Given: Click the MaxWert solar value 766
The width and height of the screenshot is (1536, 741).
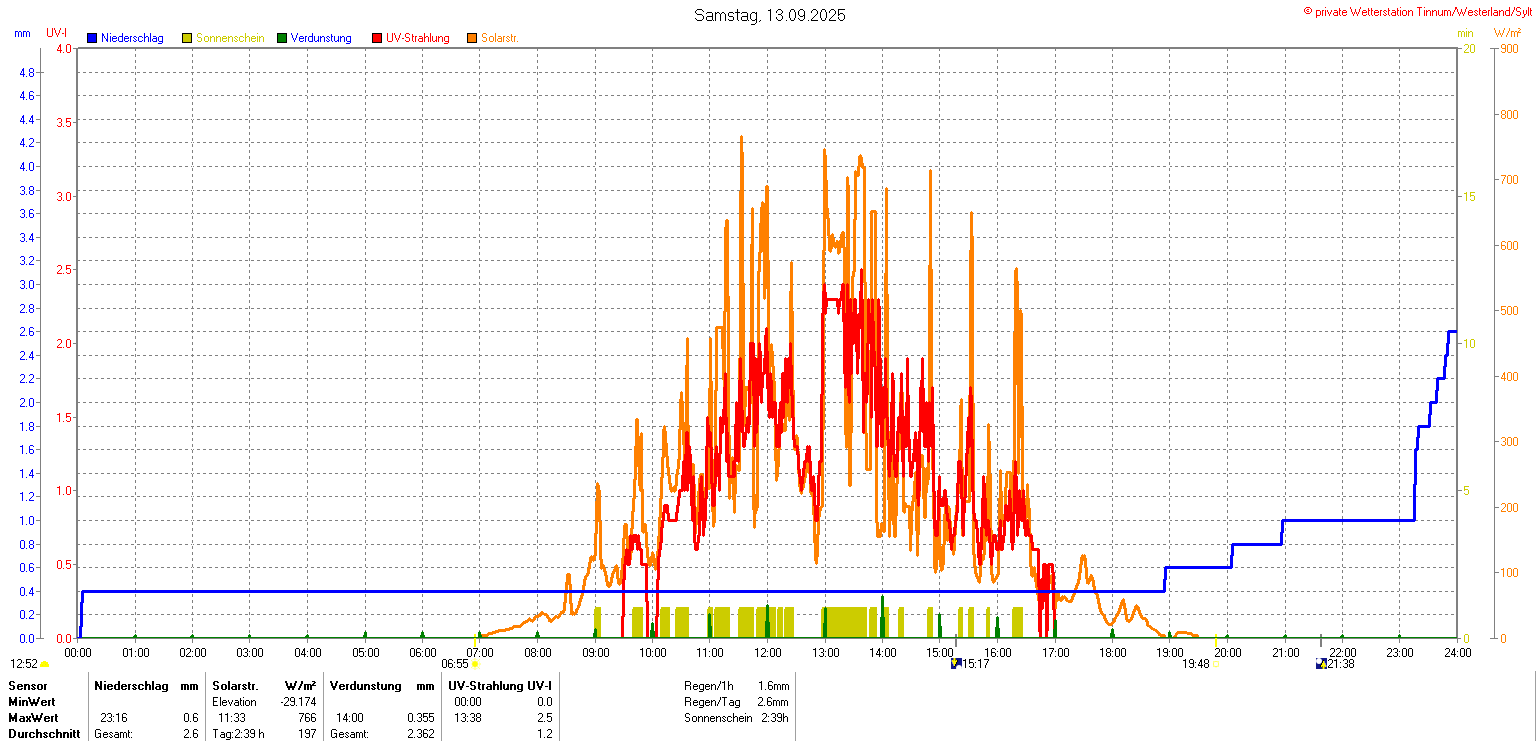Looking at the screenshot, I should (306, 718).
